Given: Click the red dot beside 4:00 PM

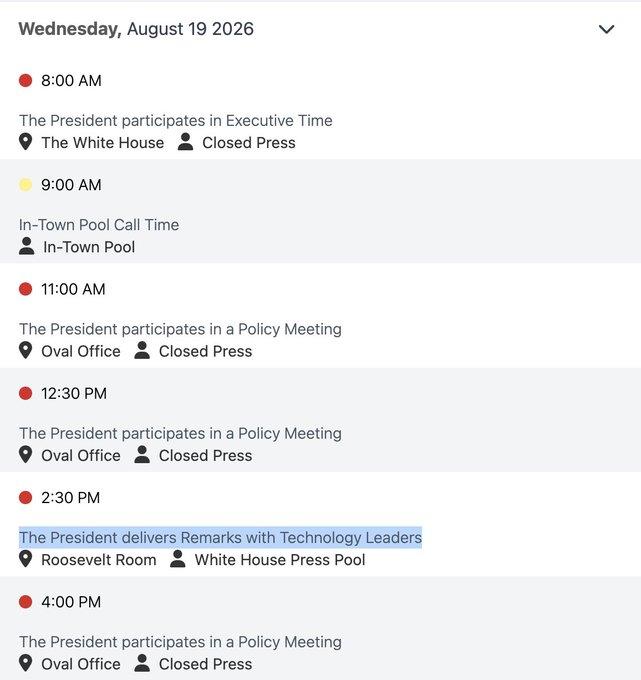Looking at the screenshot, I should tap(26, 602).
